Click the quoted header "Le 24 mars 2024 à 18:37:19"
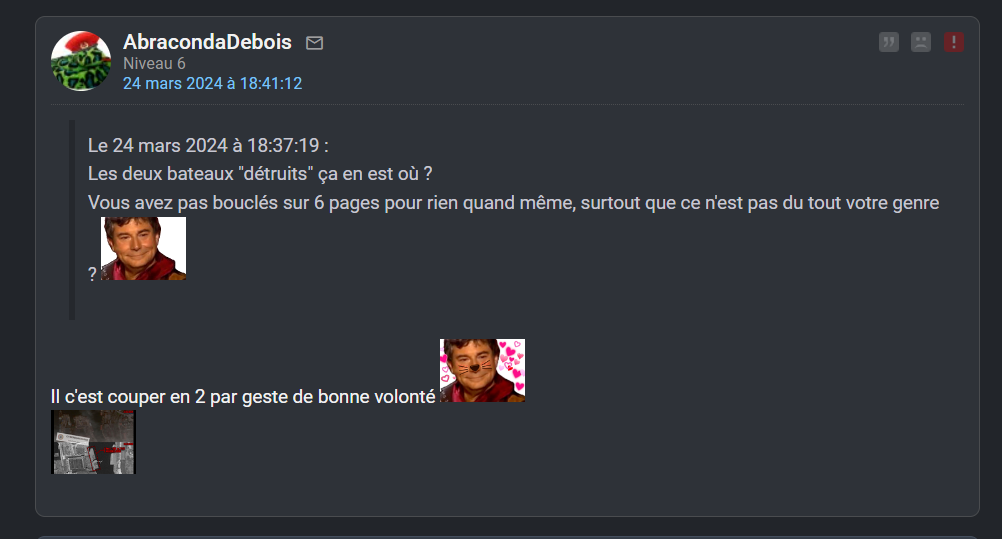This screenshot has width=1002, height=539. tap(208, 145)
